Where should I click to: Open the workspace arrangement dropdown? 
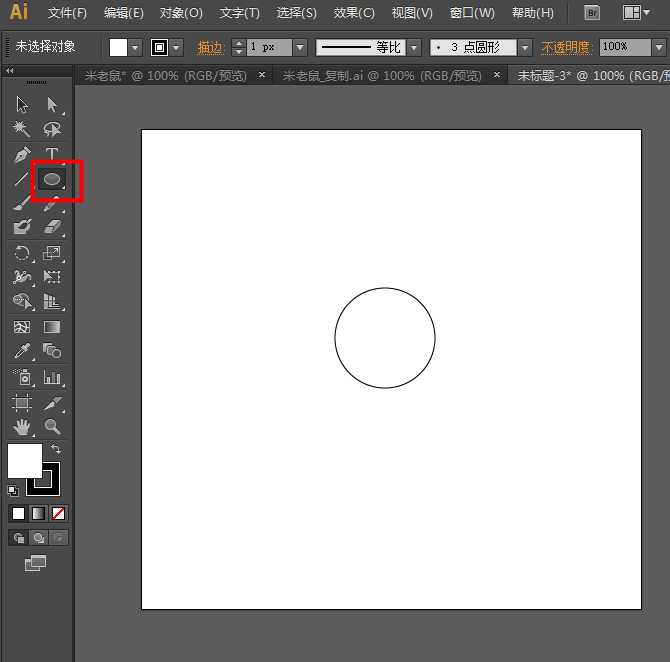636,13
